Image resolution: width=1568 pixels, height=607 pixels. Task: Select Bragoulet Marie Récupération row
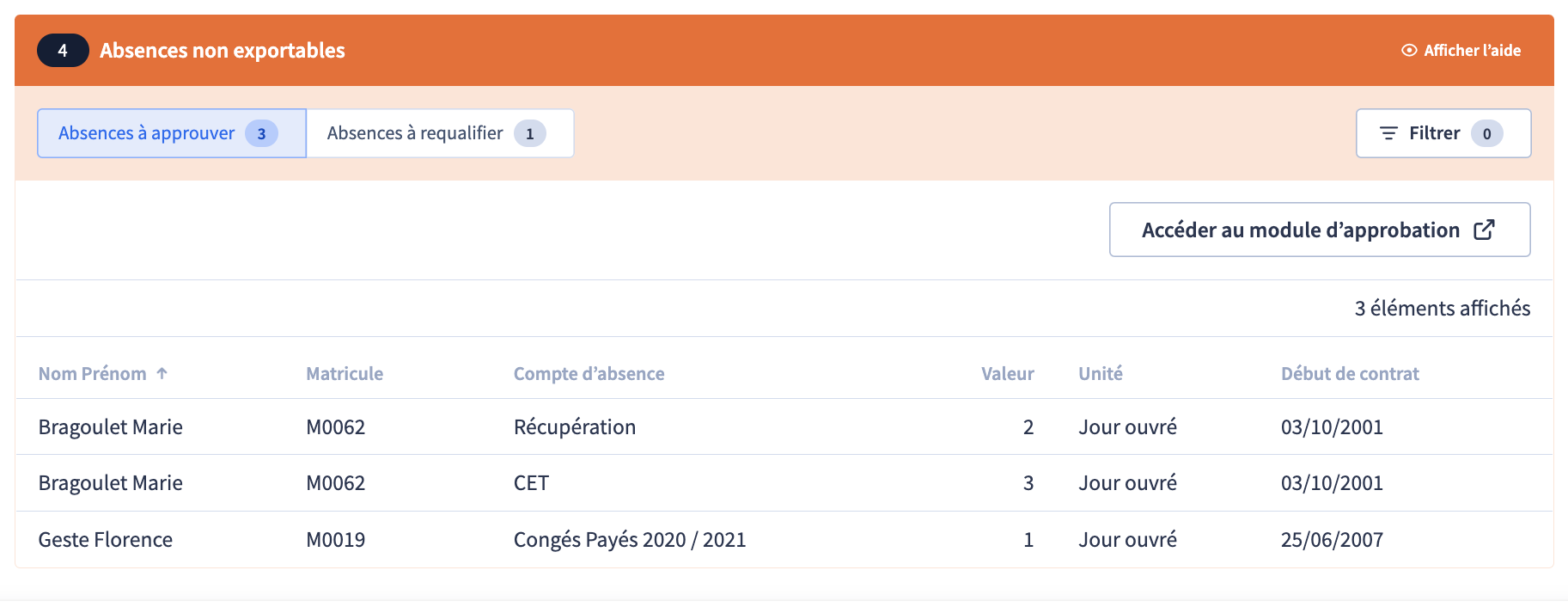pyautogui.click(x=575, y=427)
